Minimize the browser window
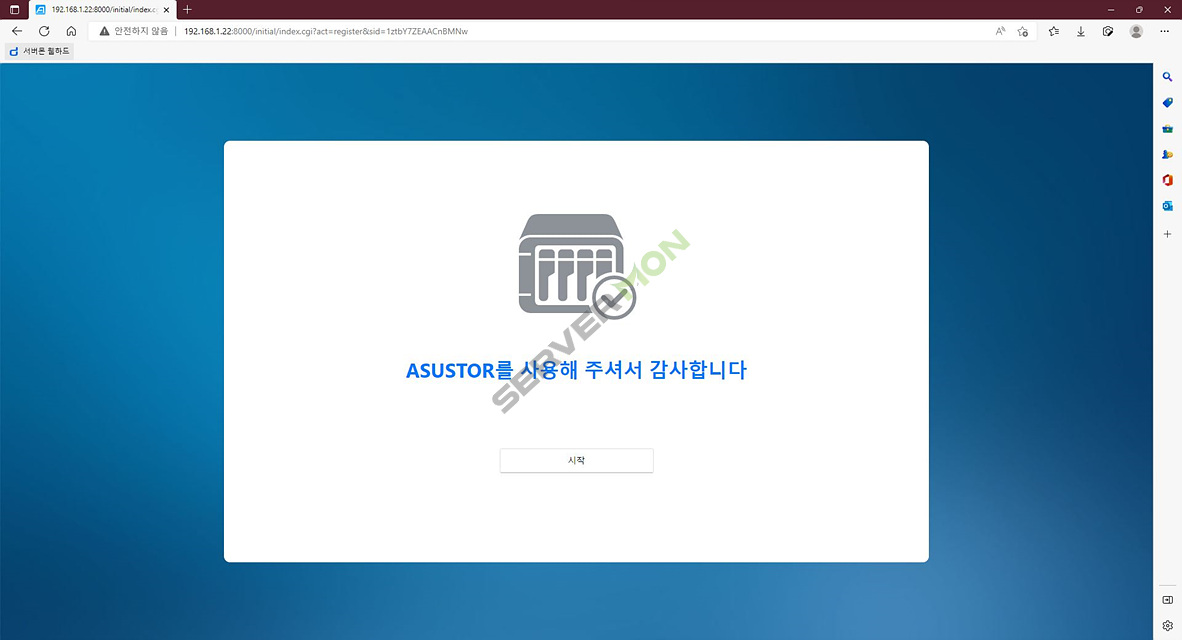The height and width of the screenshot is (640, 1182). point(1110,10)
